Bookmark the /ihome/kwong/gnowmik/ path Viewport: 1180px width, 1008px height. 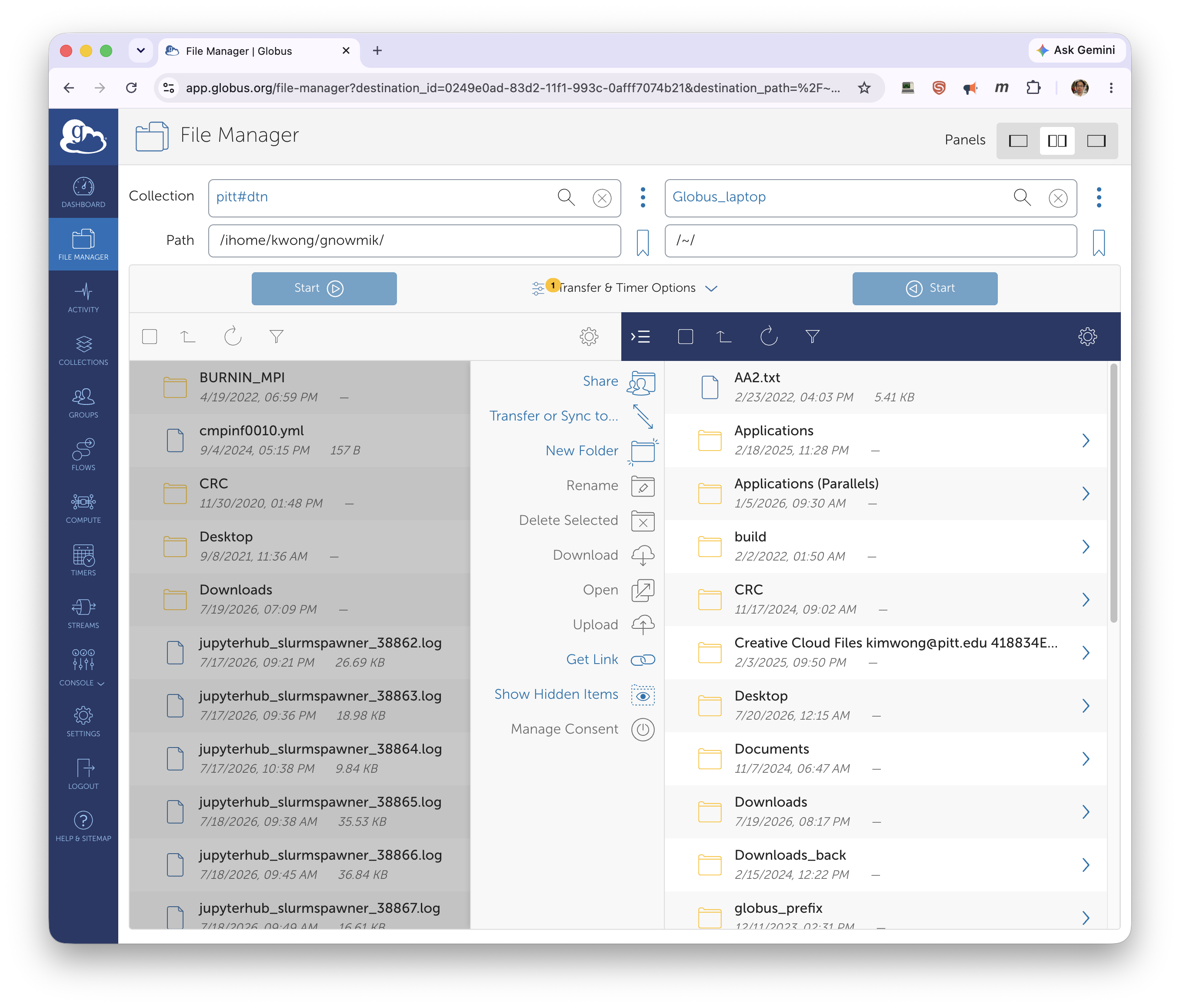643,243
